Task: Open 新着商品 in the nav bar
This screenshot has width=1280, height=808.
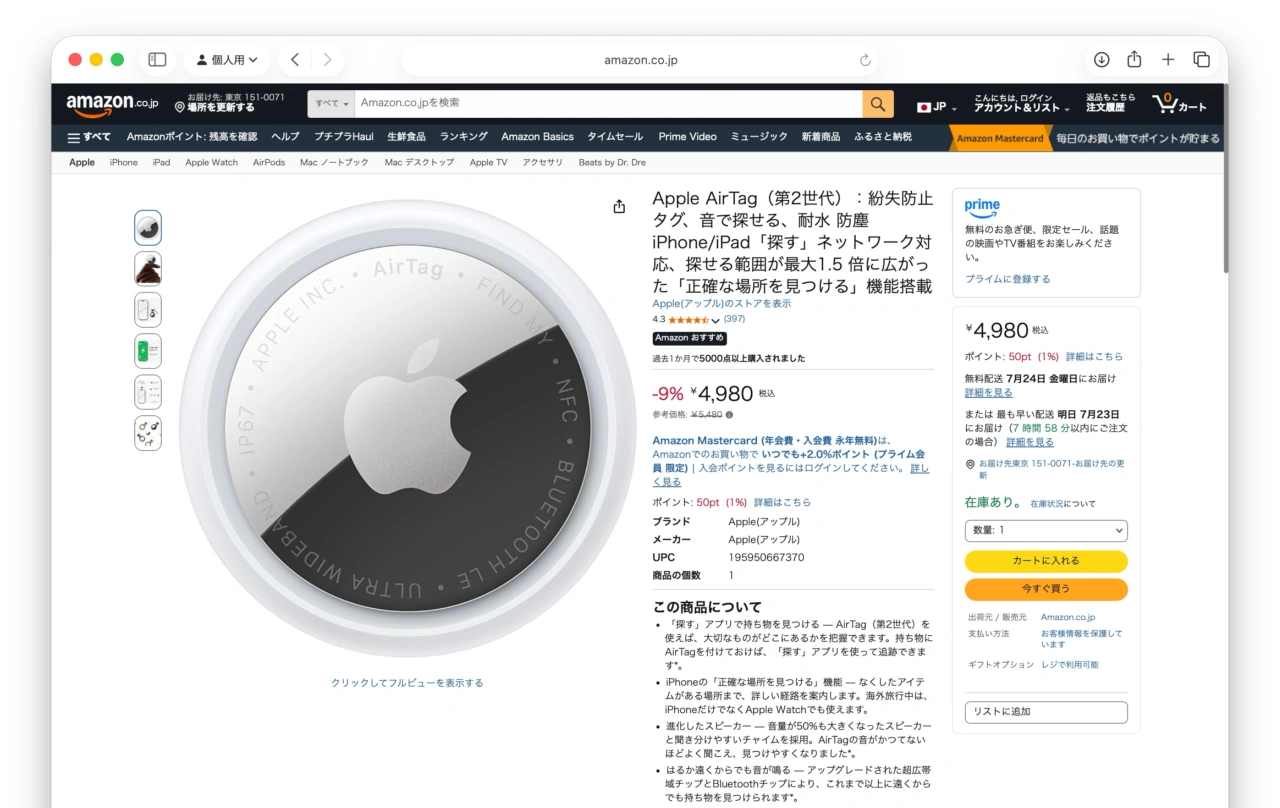Action: [x=821, y=137]
